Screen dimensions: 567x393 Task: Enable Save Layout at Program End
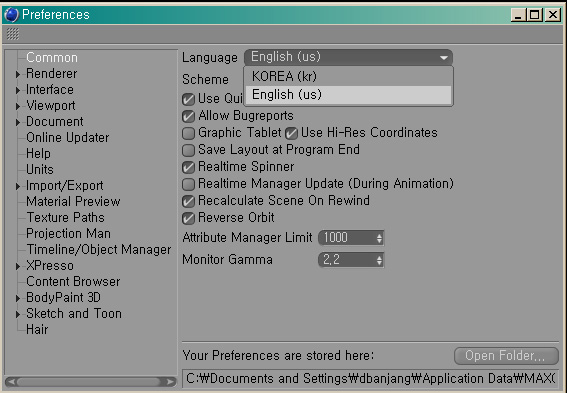coord(188,150)
